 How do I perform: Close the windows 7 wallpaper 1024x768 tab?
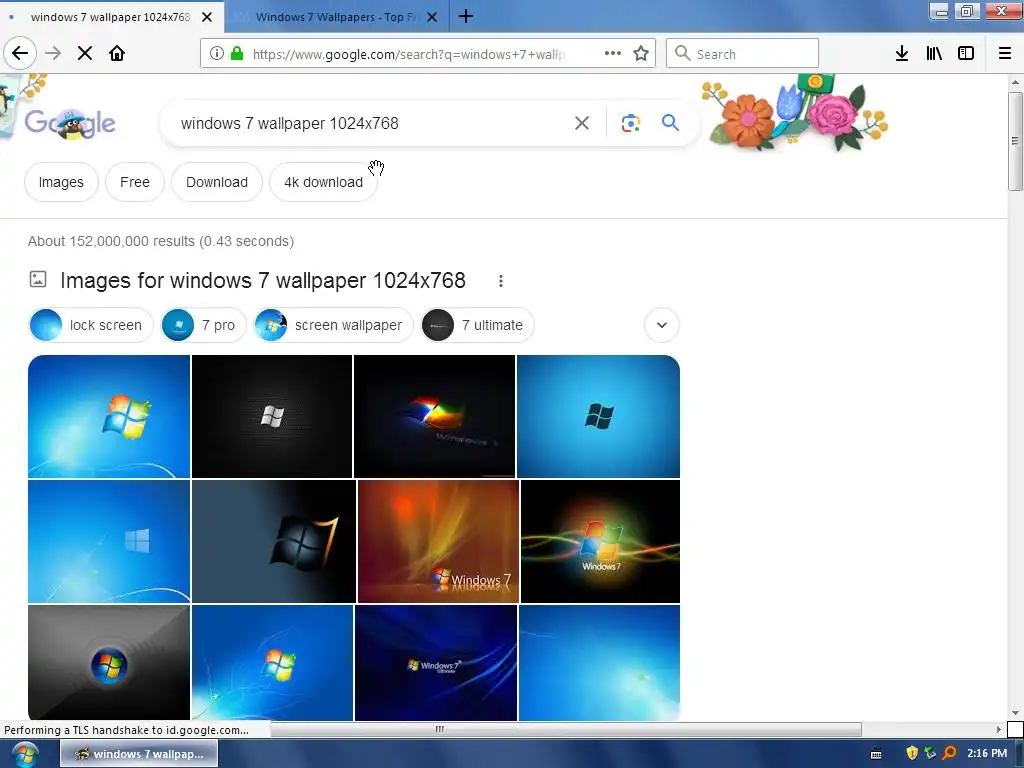207,17
